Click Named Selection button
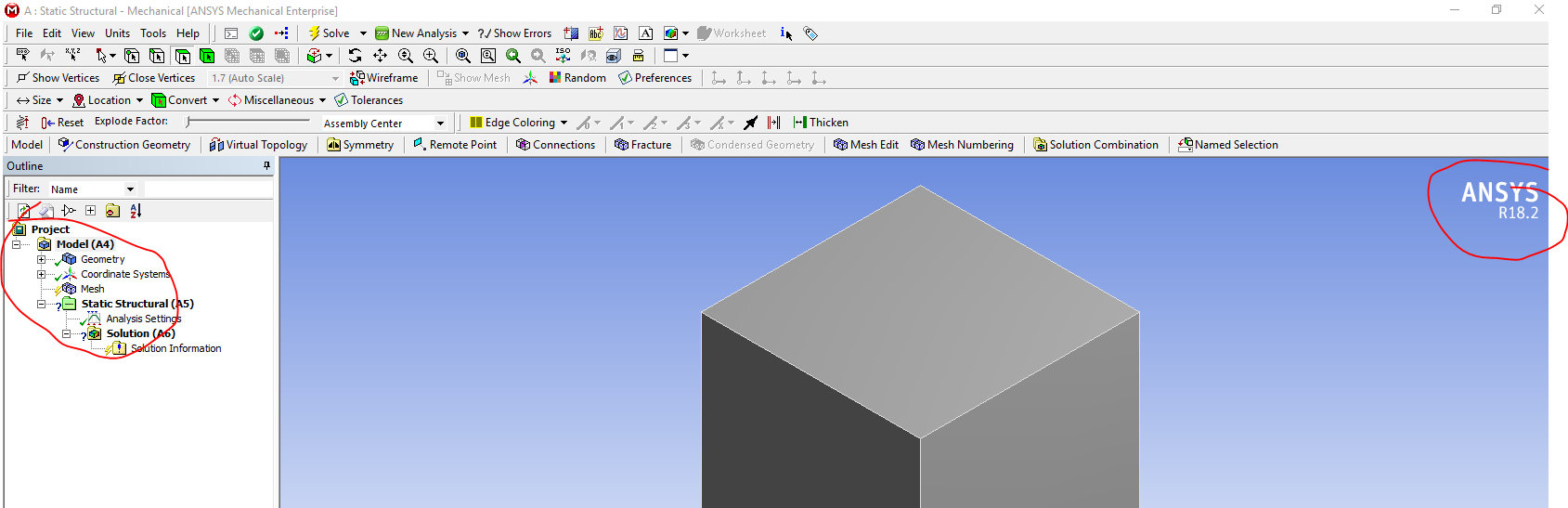The image size is (1568, 508). pyautogui.click(x=1227, y=145)
